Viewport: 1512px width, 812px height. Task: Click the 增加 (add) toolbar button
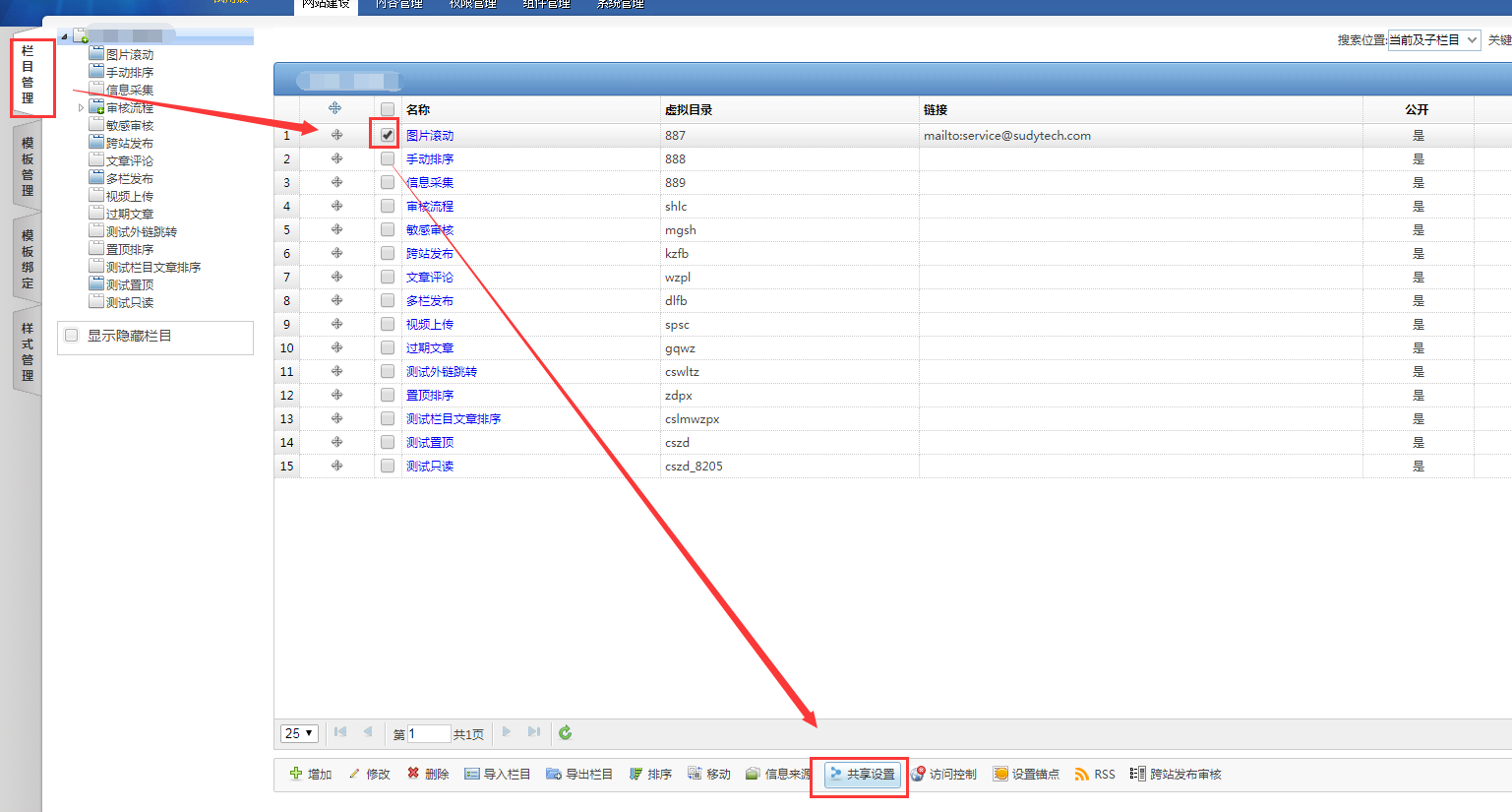point(311,775)
